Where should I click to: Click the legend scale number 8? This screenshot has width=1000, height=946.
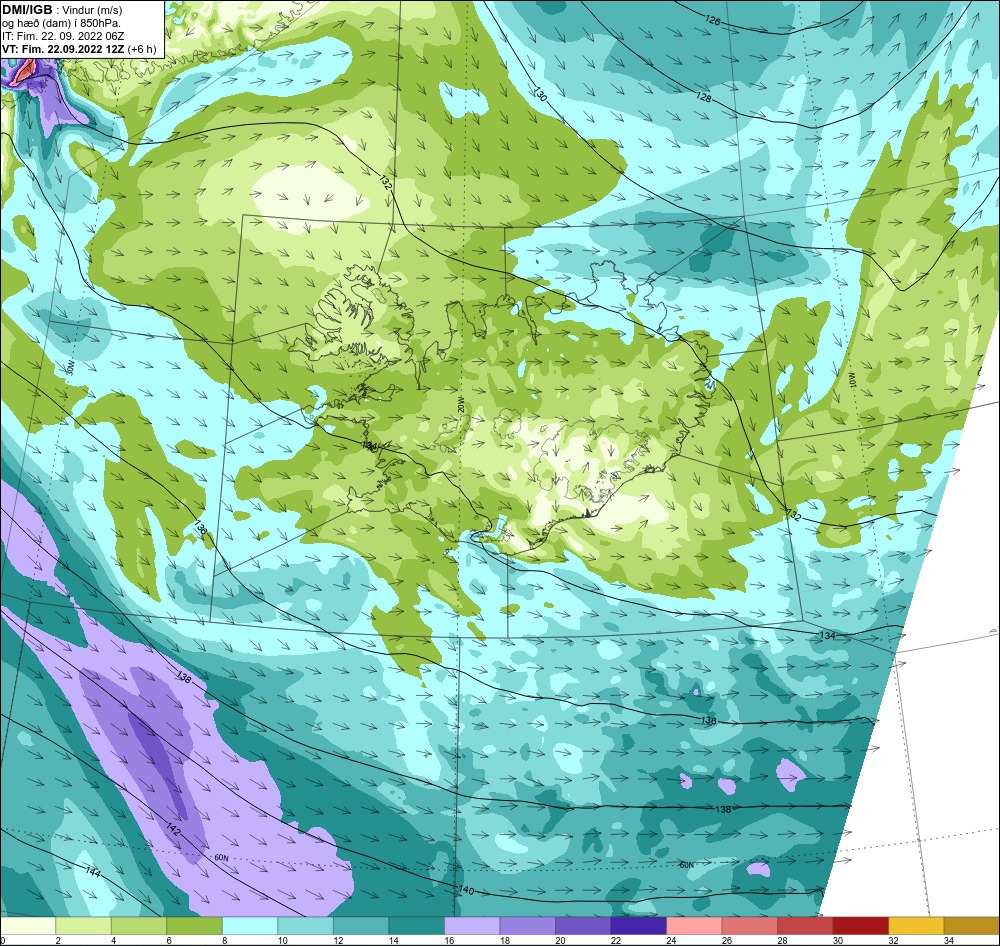click(224, 940)
